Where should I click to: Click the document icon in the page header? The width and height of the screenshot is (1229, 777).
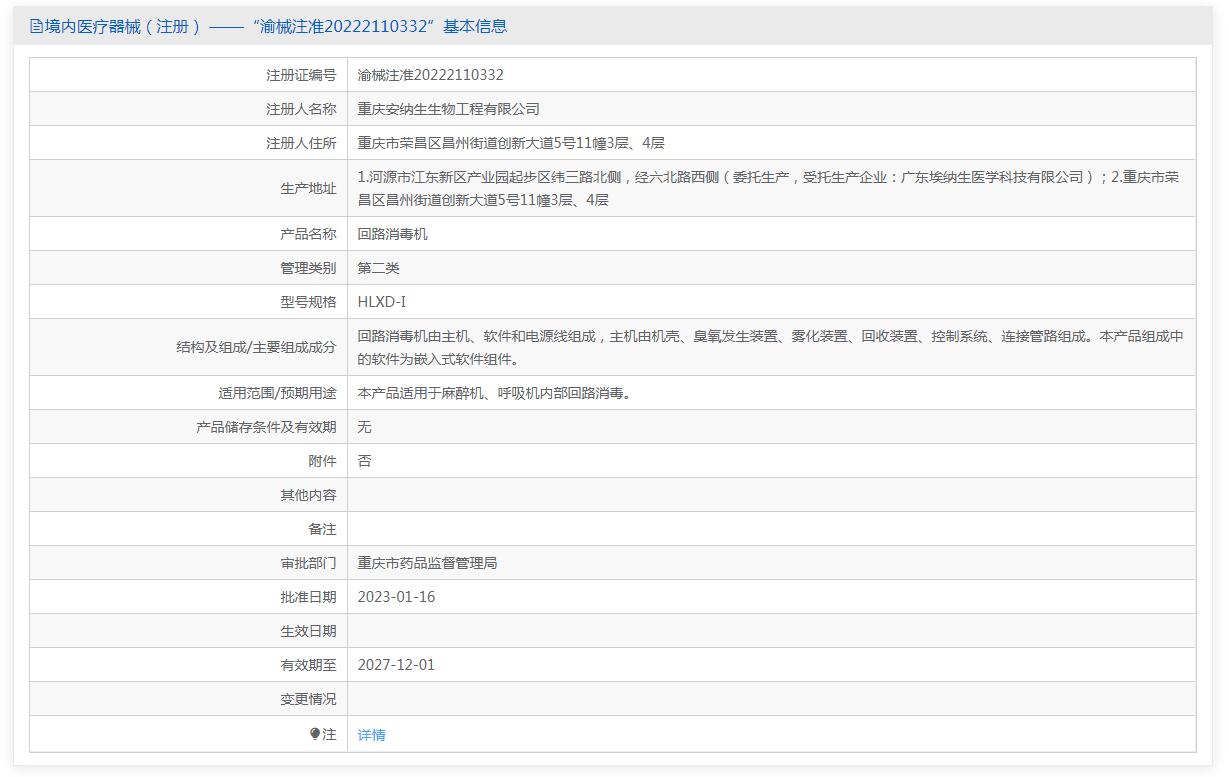(x=36, y=27)
